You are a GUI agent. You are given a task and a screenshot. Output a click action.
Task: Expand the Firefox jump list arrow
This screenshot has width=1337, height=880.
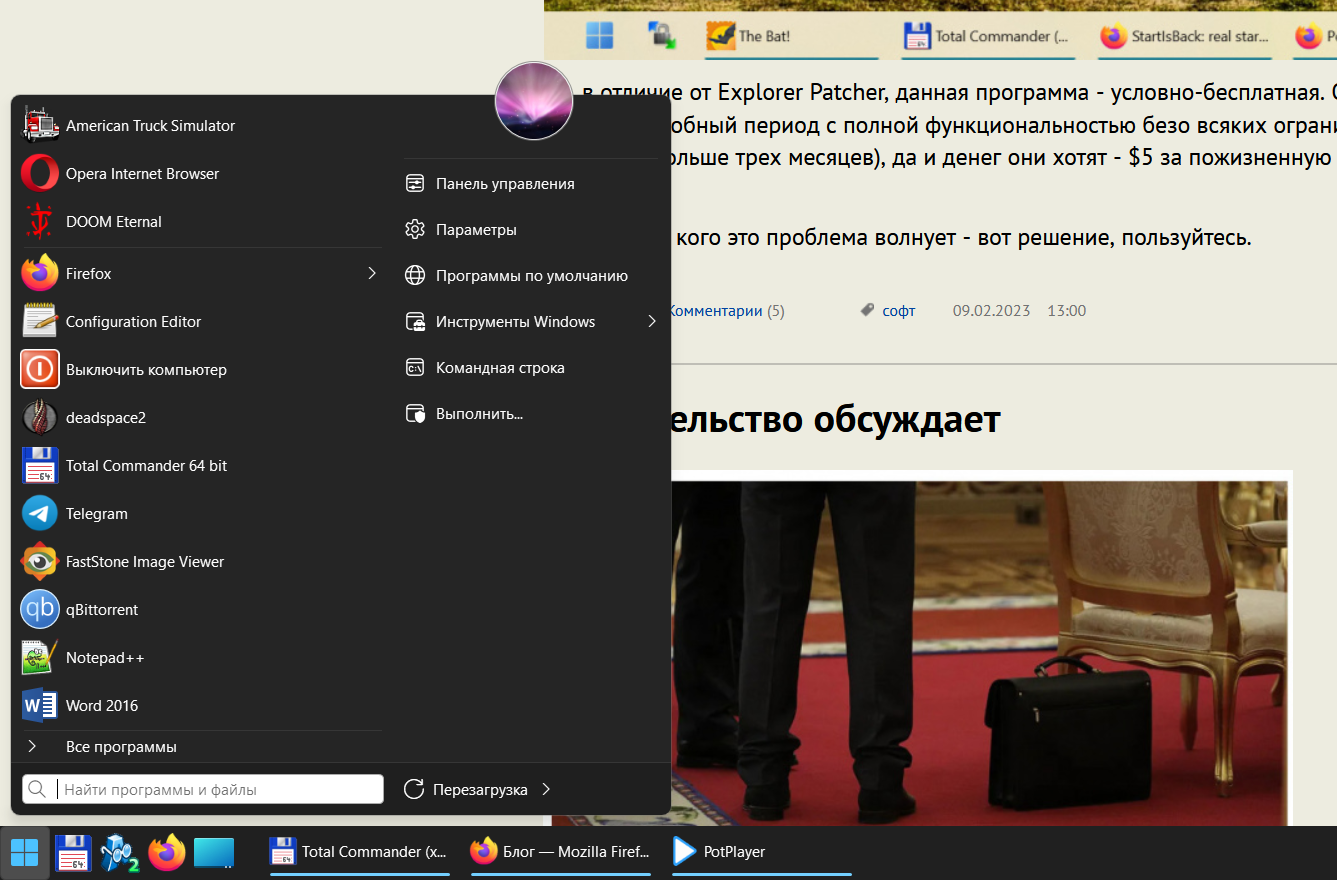click(371, 273)
